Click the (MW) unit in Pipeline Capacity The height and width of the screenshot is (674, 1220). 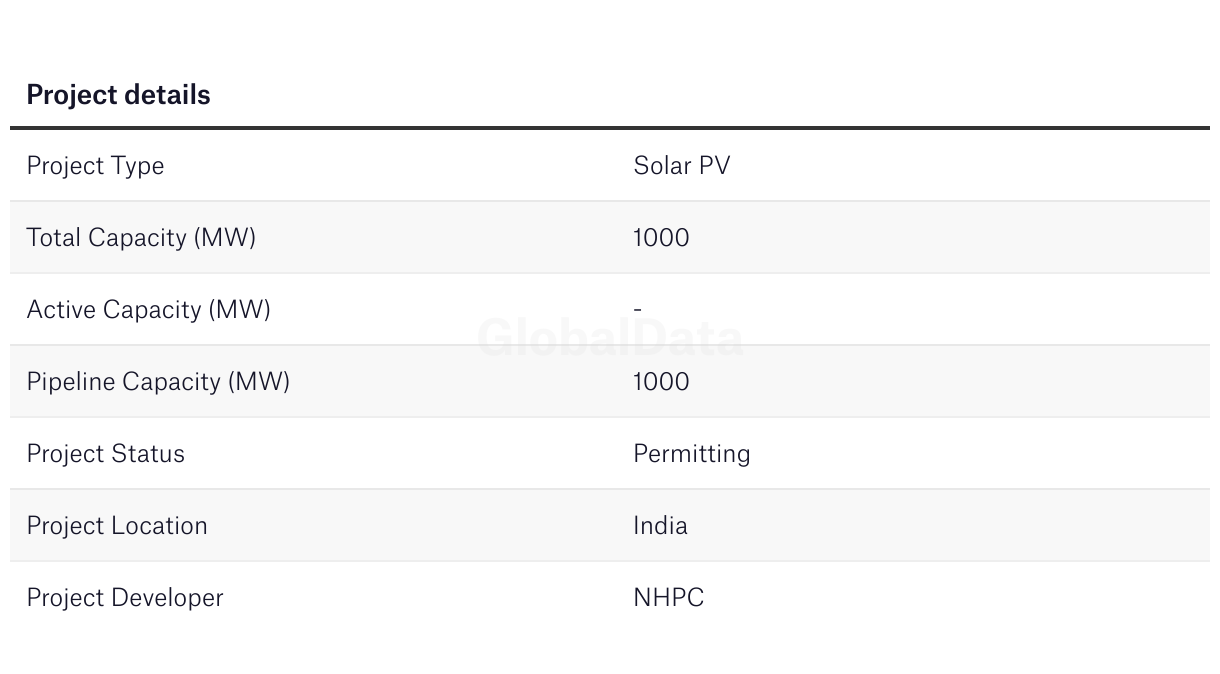[259, 381]
